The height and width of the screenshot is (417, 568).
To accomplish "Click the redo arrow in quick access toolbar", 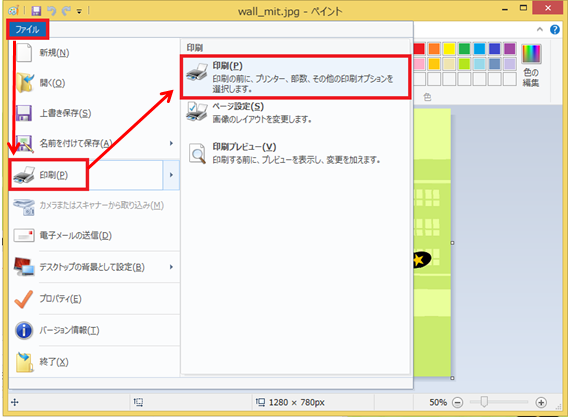I will point(66,11).
